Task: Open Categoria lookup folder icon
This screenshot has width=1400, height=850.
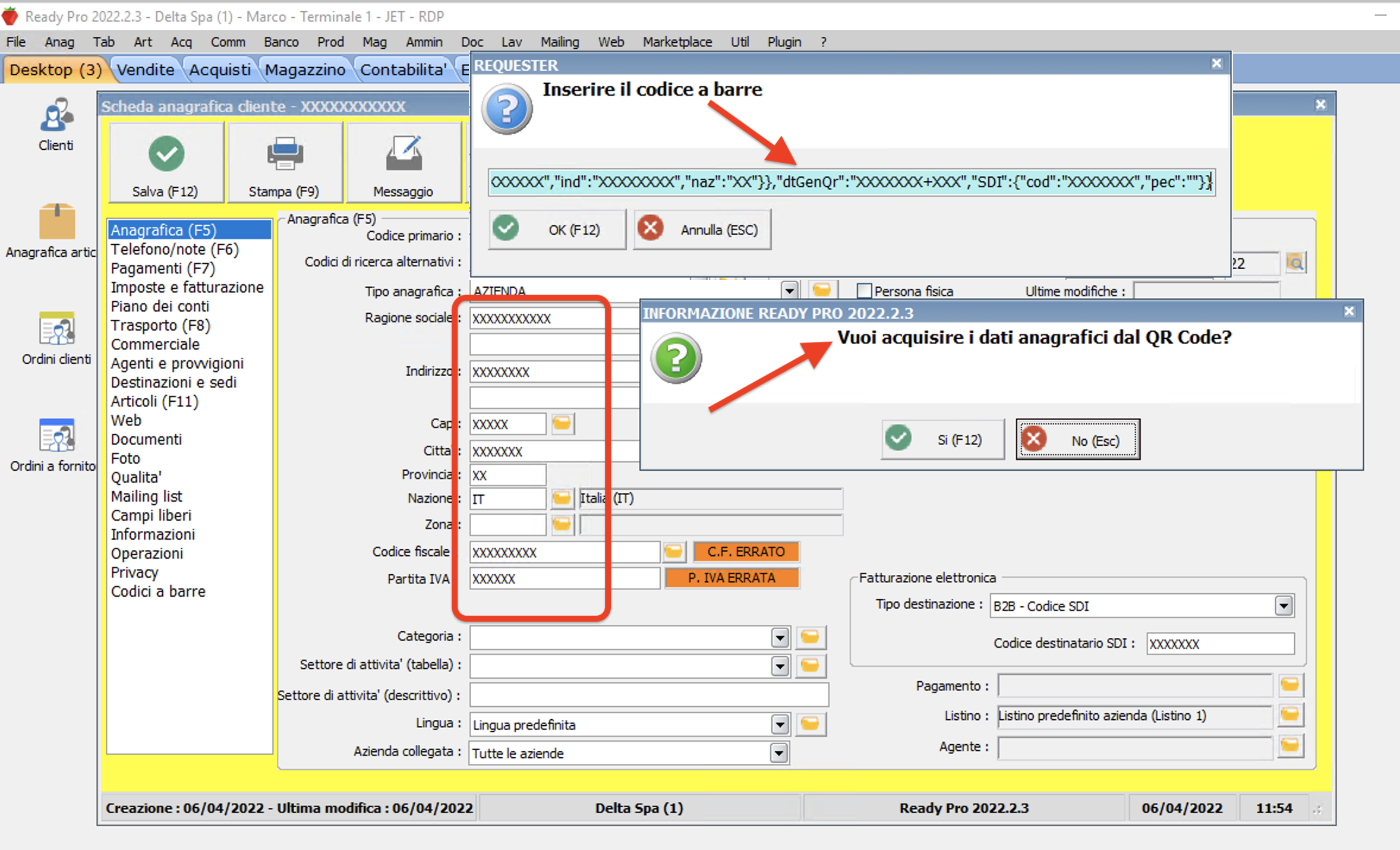Action: pos(810,637)
